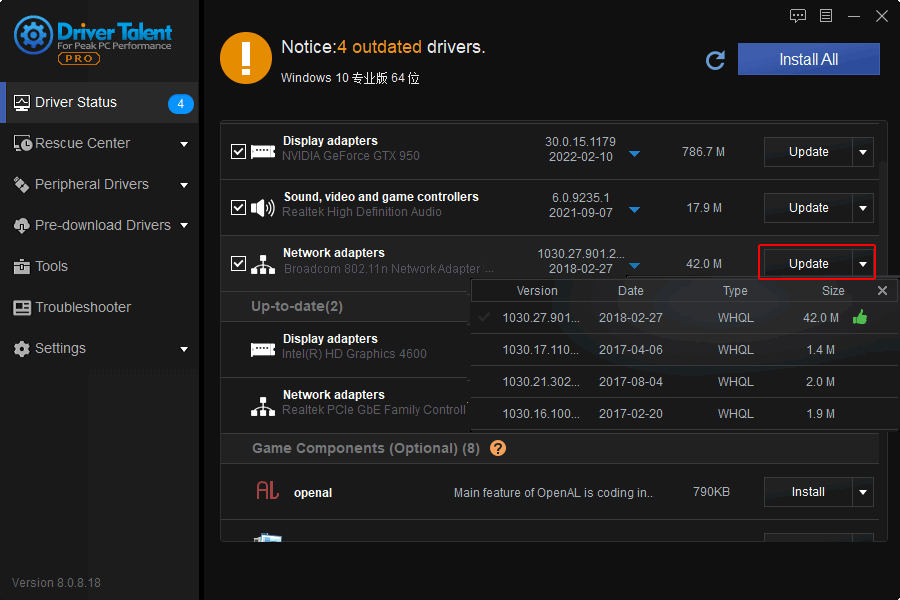Click the Settings gear icon

21,349
